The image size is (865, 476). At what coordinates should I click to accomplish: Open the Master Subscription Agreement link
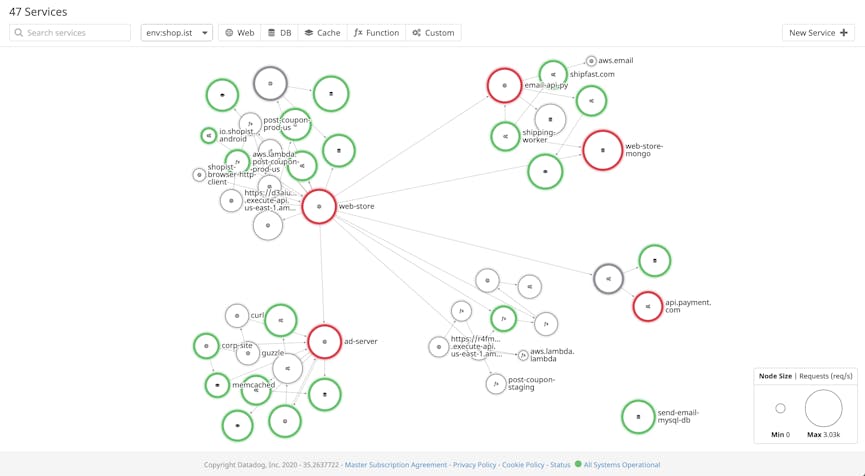pos(396,465)
